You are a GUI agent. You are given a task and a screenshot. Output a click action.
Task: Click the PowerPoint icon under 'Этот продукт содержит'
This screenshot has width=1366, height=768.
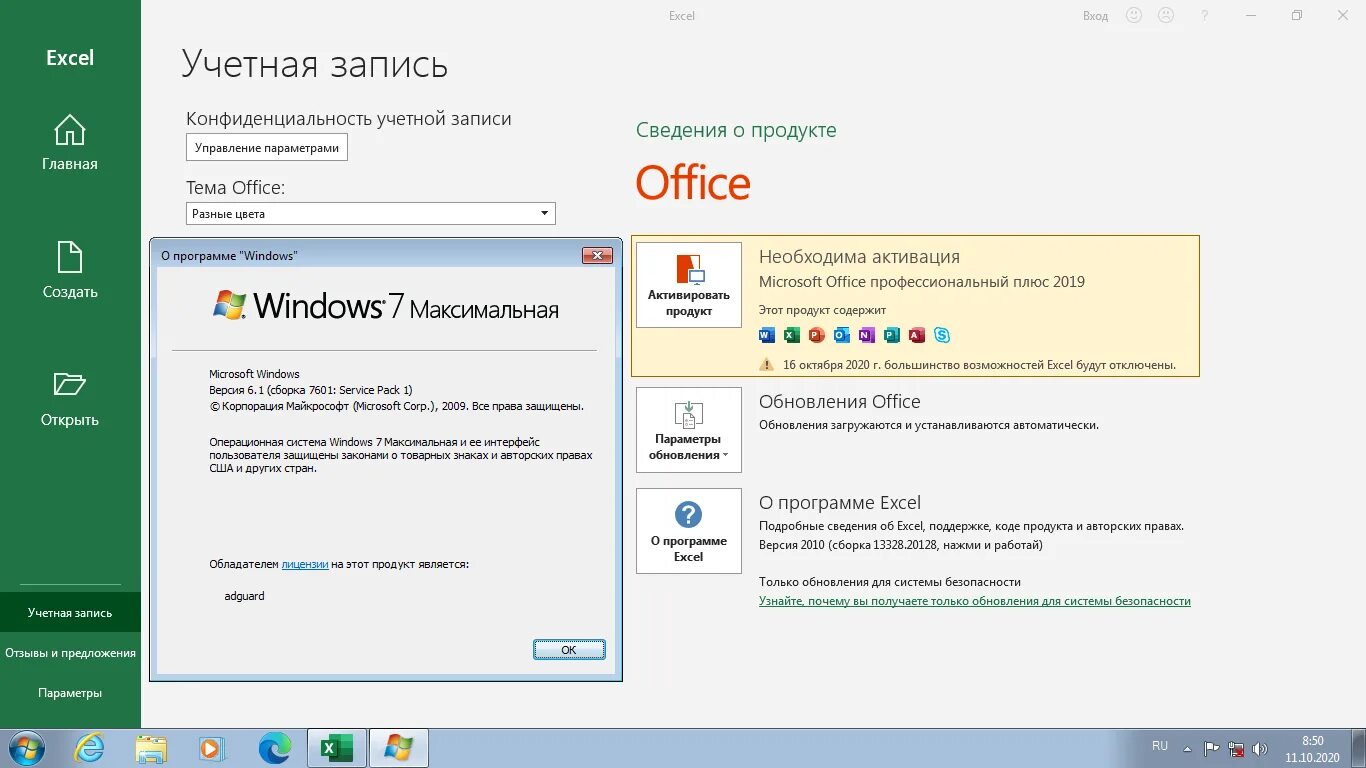point(816,335)
